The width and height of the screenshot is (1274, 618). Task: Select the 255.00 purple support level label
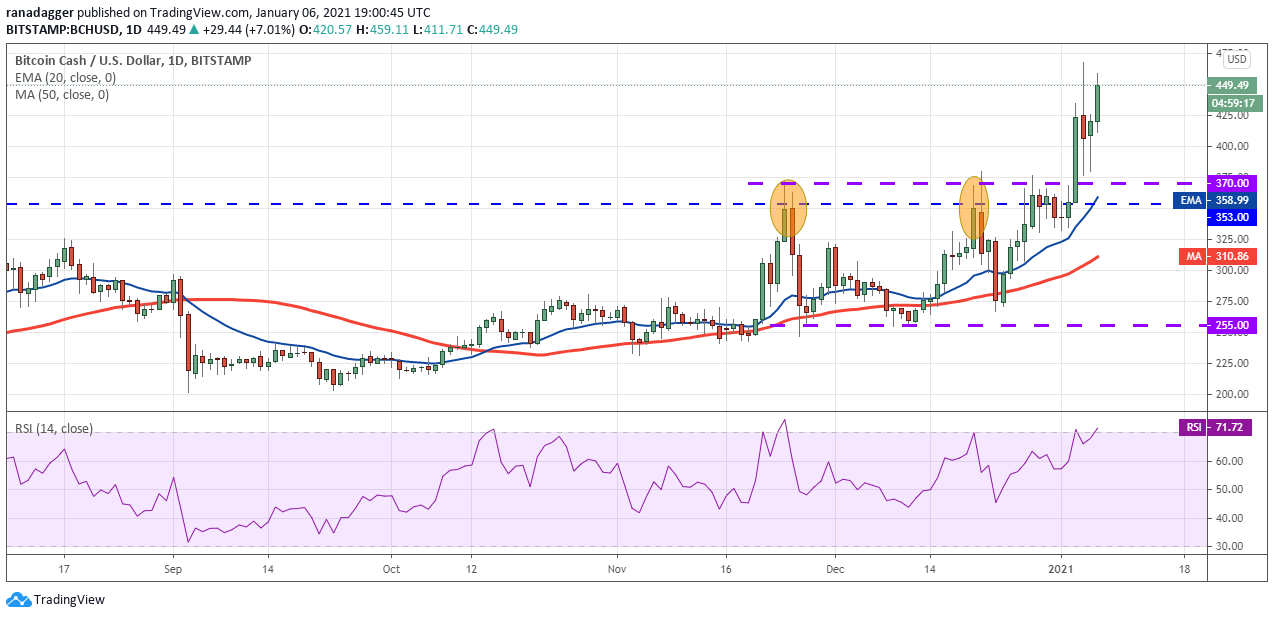click(x=1232, y=325)
